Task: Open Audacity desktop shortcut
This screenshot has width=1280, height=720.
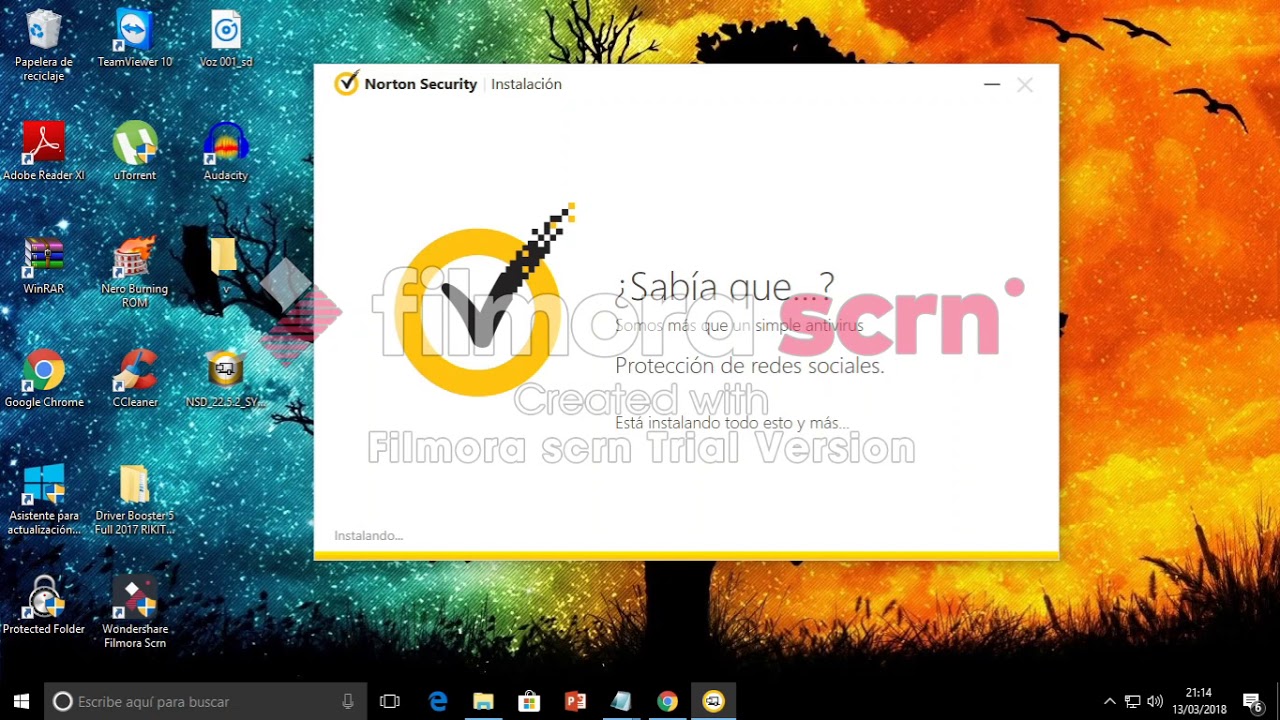Action: coord(226,152)
